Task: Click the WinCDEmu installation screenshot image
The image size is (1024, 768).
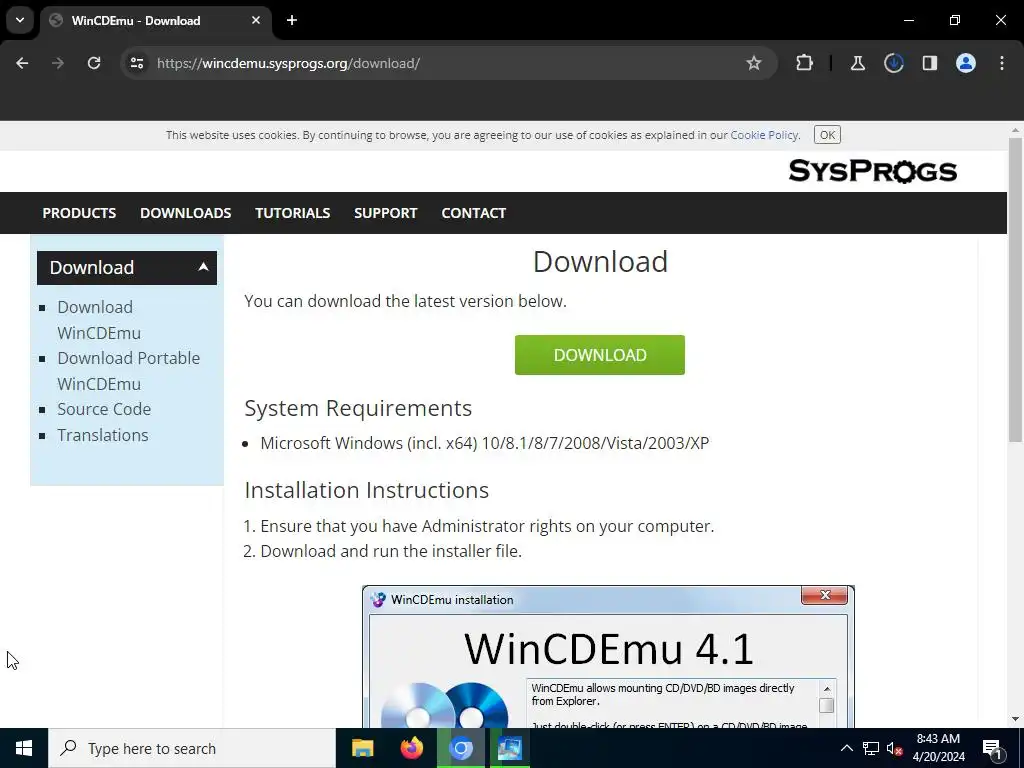Action: tap(608, 656)
